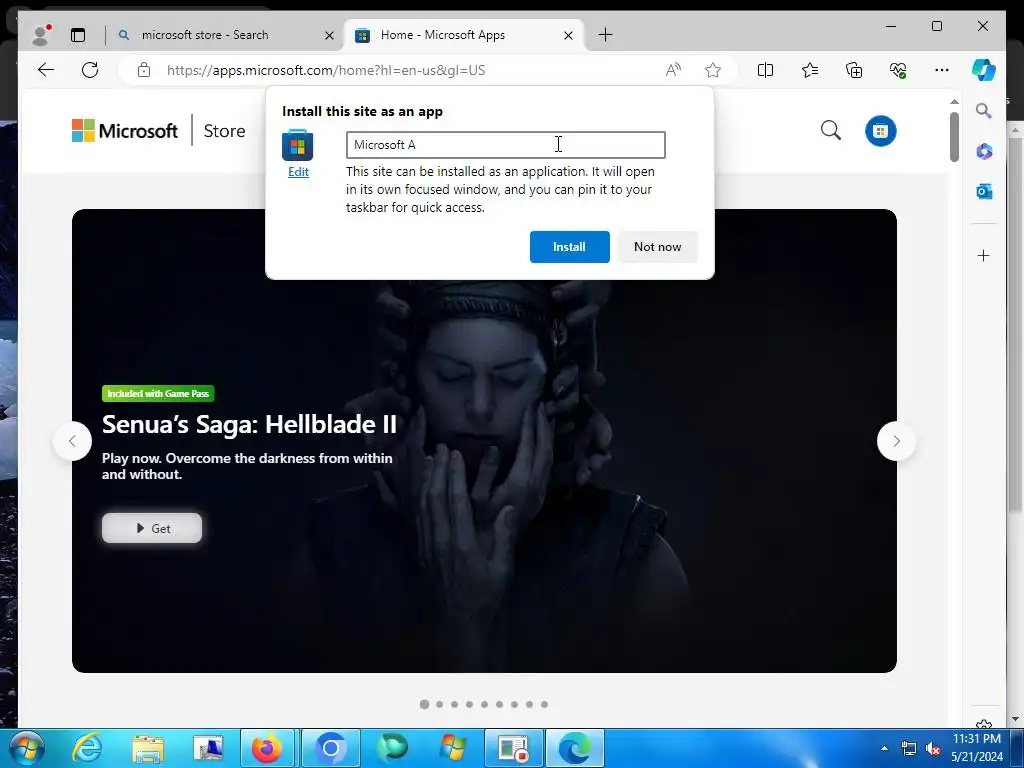The width and height of the screenshot is (1024, 768).
Task: Select the first carousel pagination dot
Action: click(x=424, y=704)
